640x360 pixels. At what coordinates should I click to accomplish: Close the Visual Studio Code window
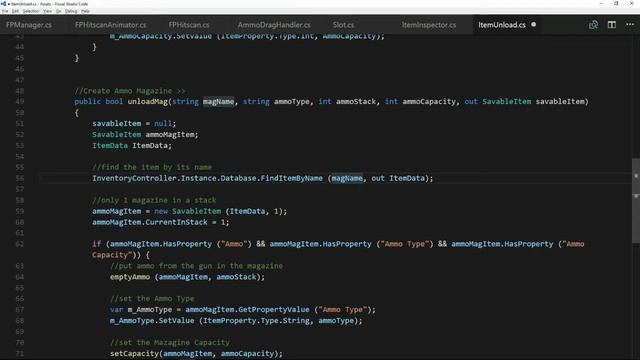pyautogui.click(x=631, y=4)
